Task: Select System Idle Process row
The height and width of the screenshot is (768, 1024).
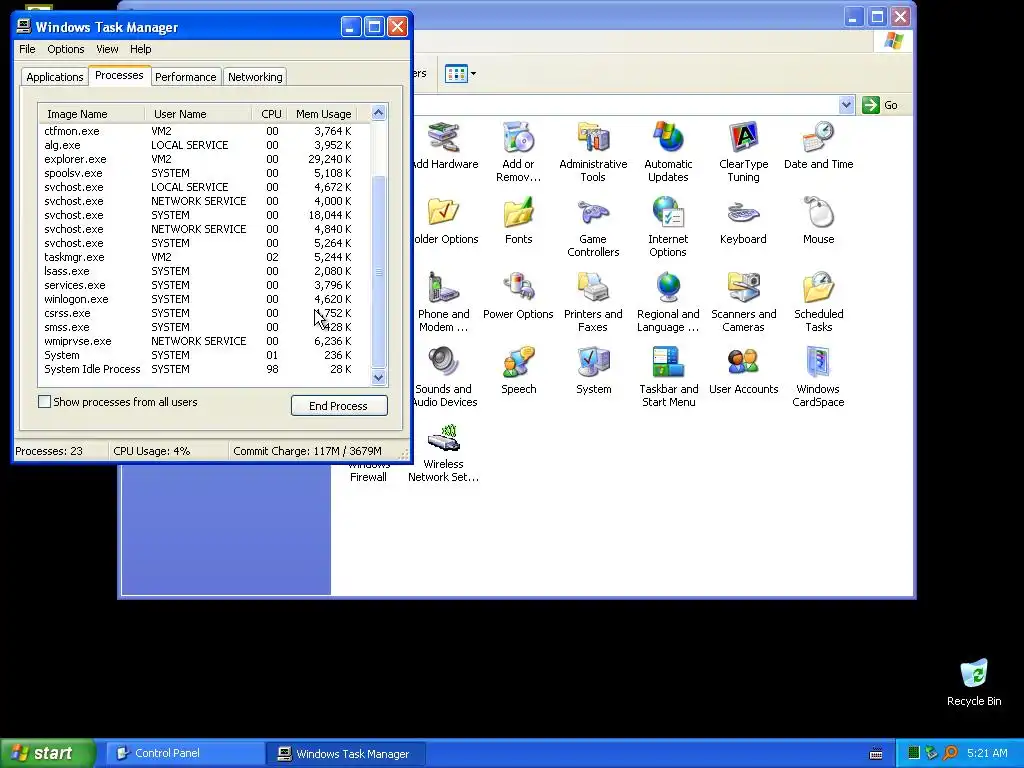Action: point(204,369)
